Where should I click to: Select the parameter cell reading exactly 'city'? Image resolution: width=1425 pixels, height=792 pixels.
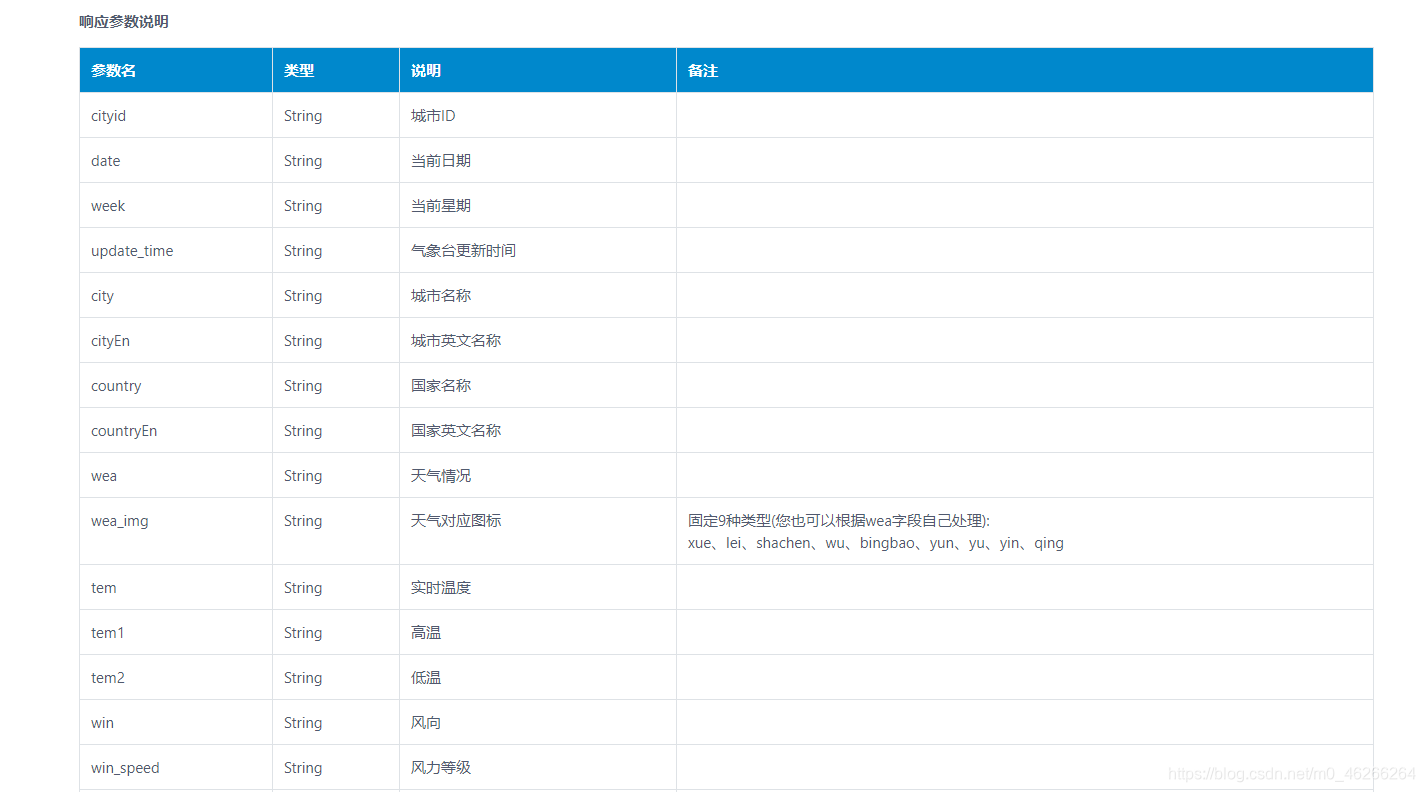click(176, 295)
